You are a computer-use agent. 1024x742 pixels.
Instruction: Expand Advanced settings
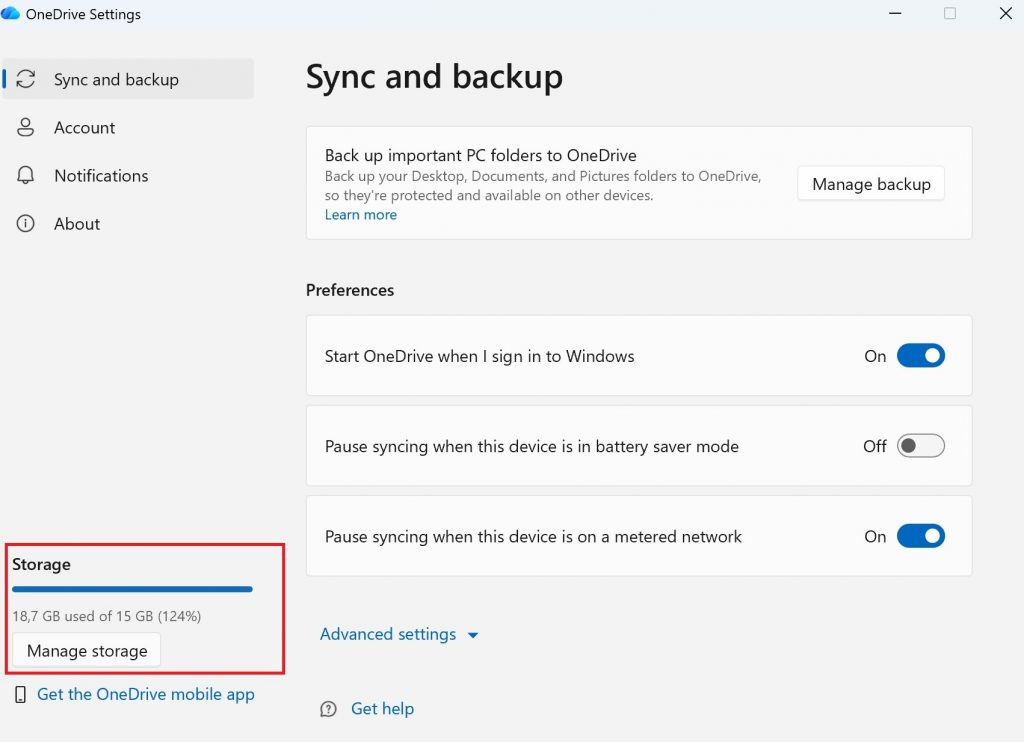[399, 634]
